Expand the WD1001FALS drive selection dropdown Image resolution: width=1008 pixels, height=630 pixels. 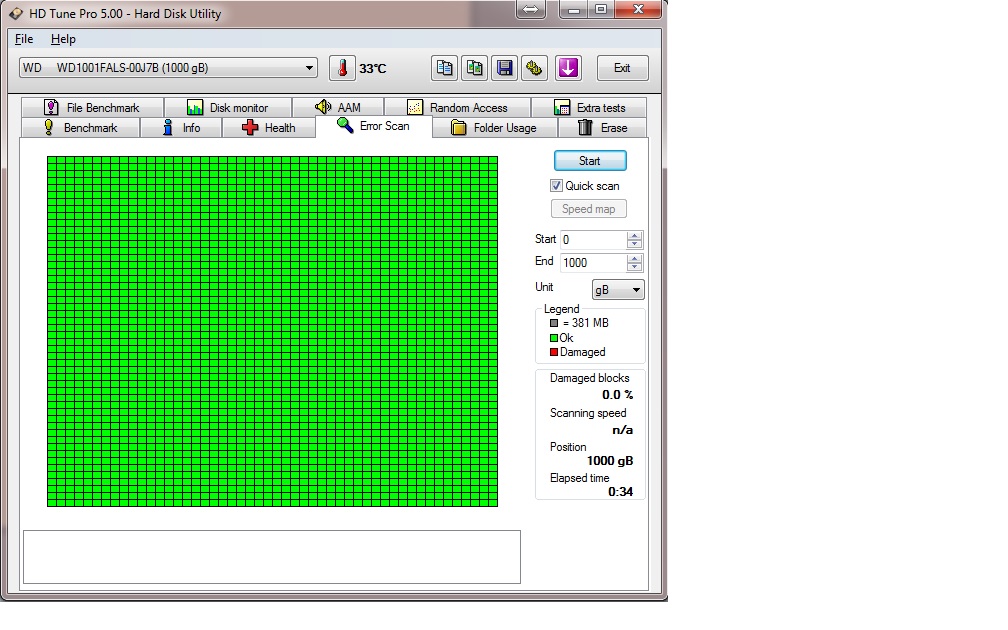pyautogui.click(x=168, y=68)
